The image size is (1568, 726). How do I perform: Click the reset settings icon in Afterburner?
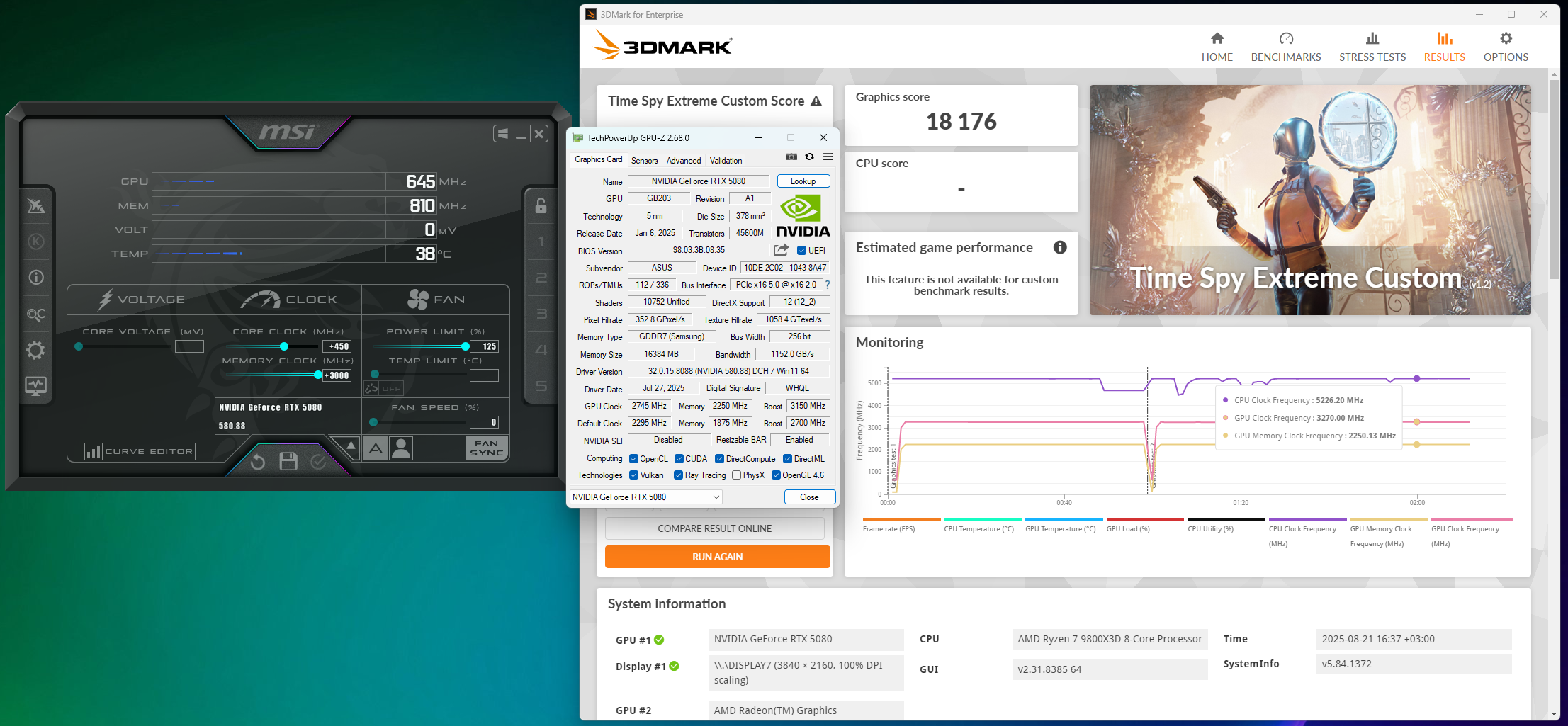click(x=258, y=462)
